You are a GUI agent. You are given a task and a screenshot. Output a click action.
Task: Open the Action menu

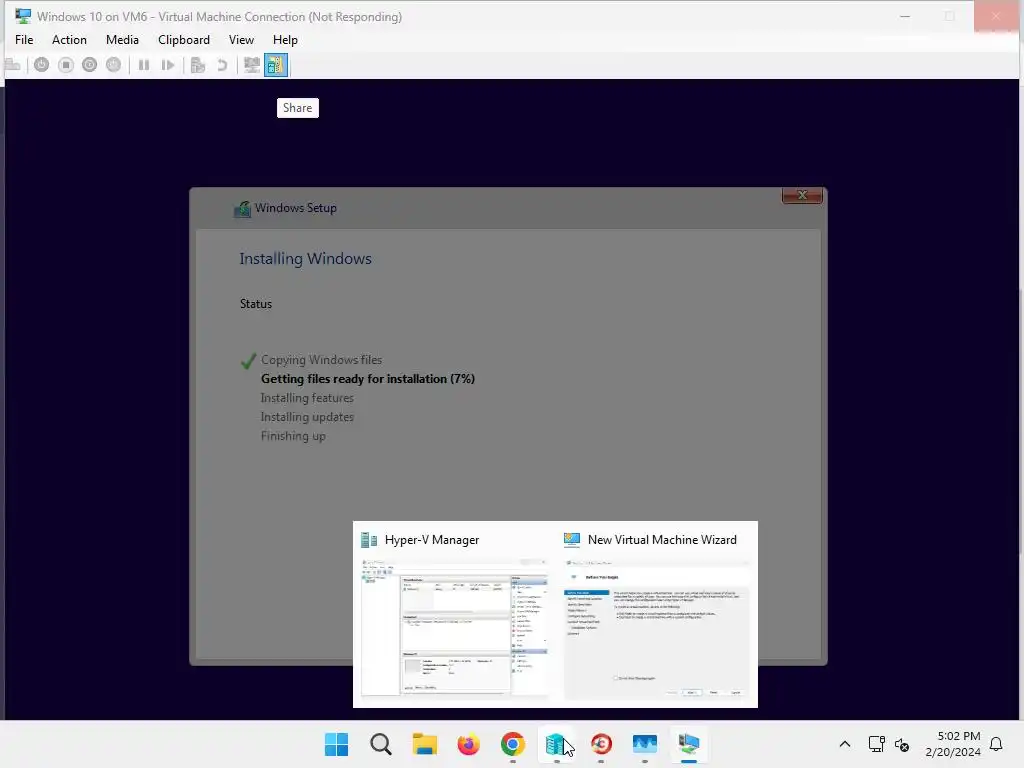point(69,40)
